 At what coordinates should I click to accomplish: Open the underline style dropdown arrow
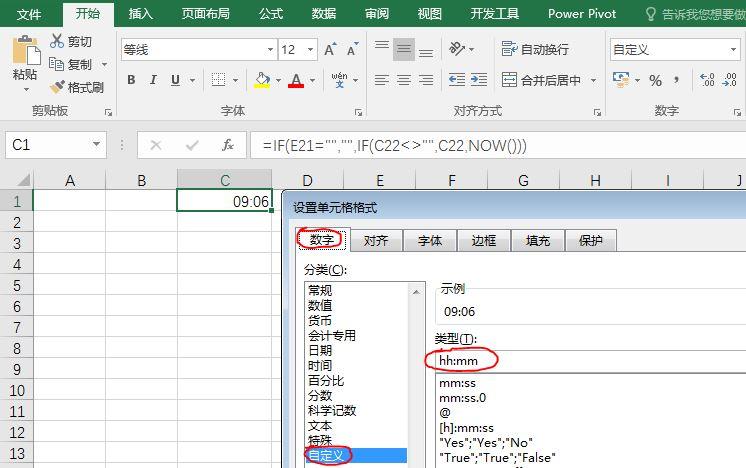[192, 80]
